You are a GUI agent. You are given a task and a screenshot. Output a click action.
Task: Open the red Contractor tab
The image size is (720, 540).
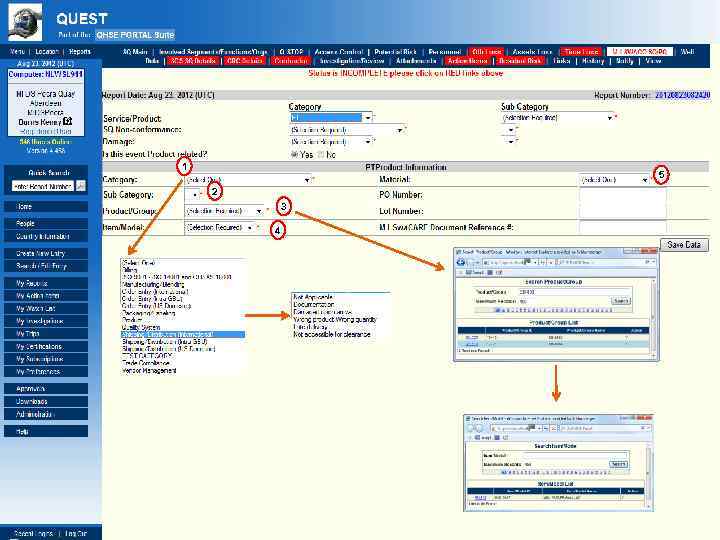tap(290, 61)
